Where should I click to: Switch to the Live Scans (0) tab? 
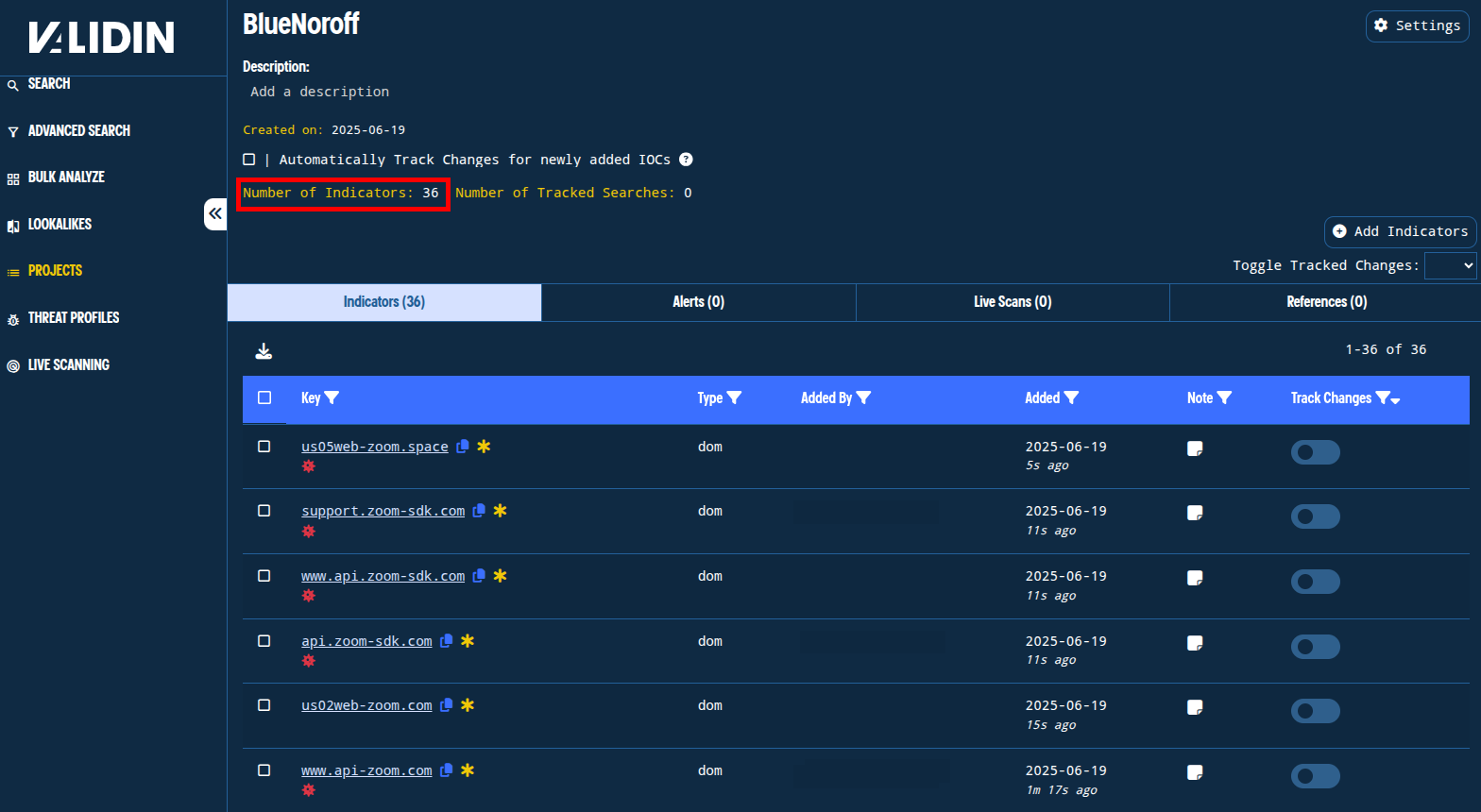(x=1013, y=302)
